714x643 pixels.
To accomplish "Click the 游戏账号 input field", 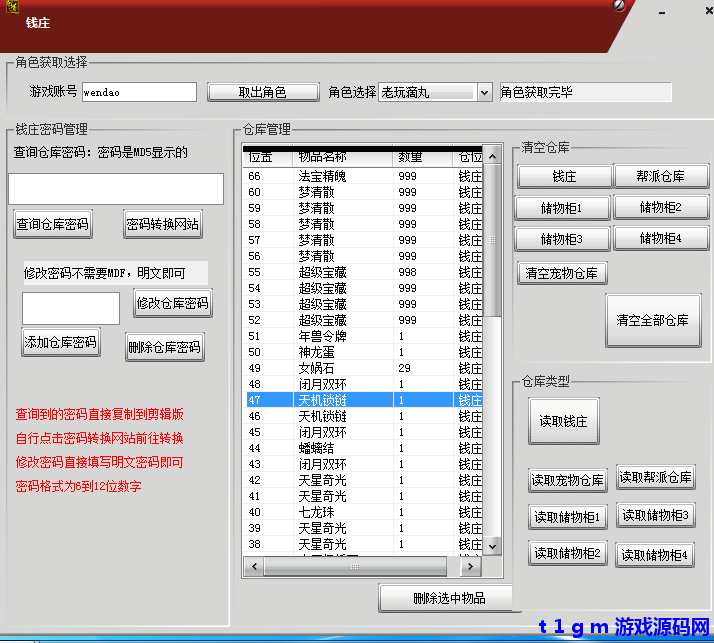I will click(139, 92).
